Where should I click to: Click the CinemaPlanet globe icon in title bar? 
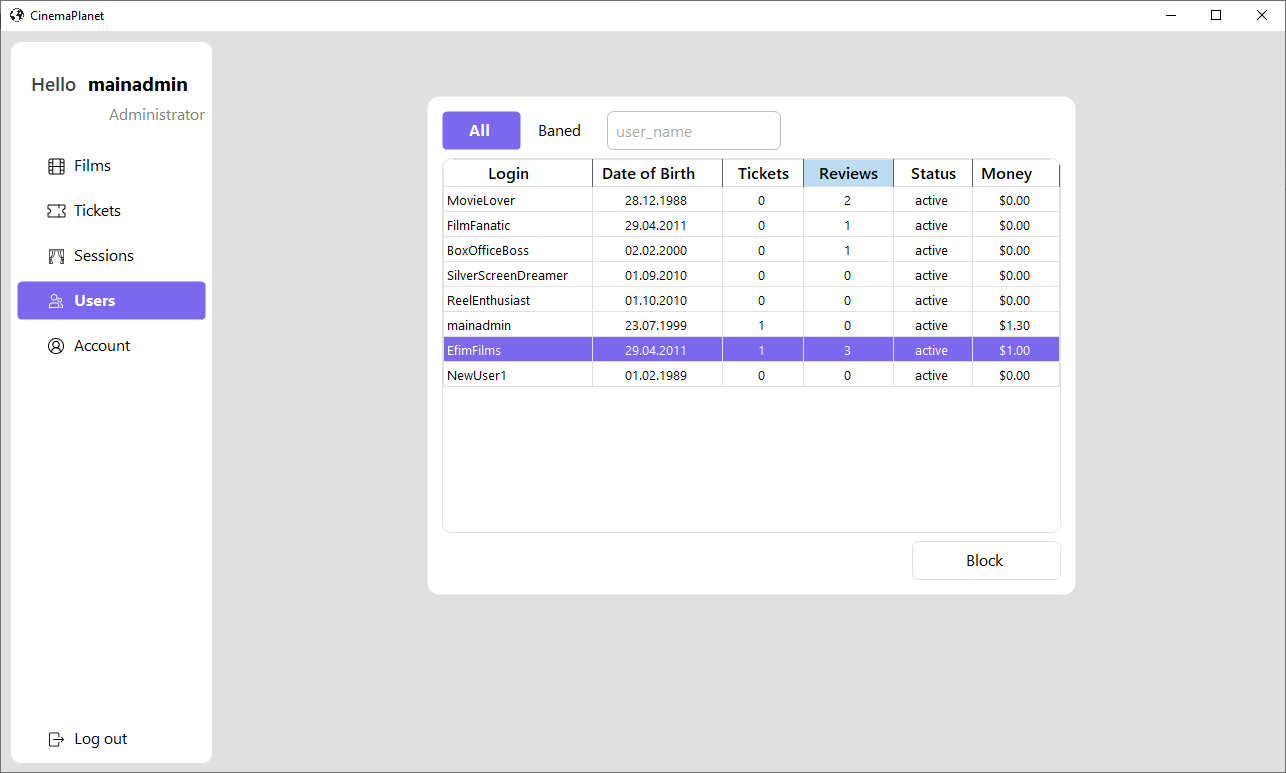[x=16, y=15]
